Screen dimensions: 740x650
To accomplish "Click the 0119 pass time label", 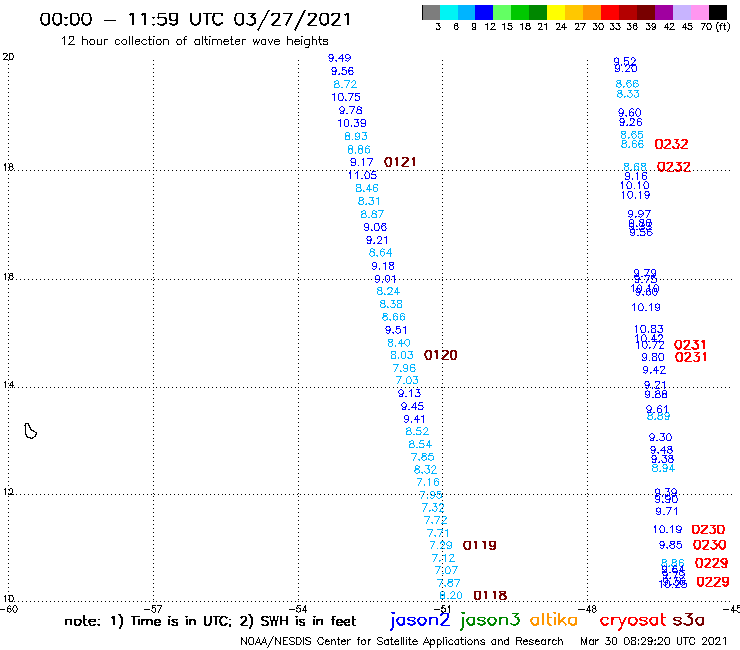I will point(479,545).
